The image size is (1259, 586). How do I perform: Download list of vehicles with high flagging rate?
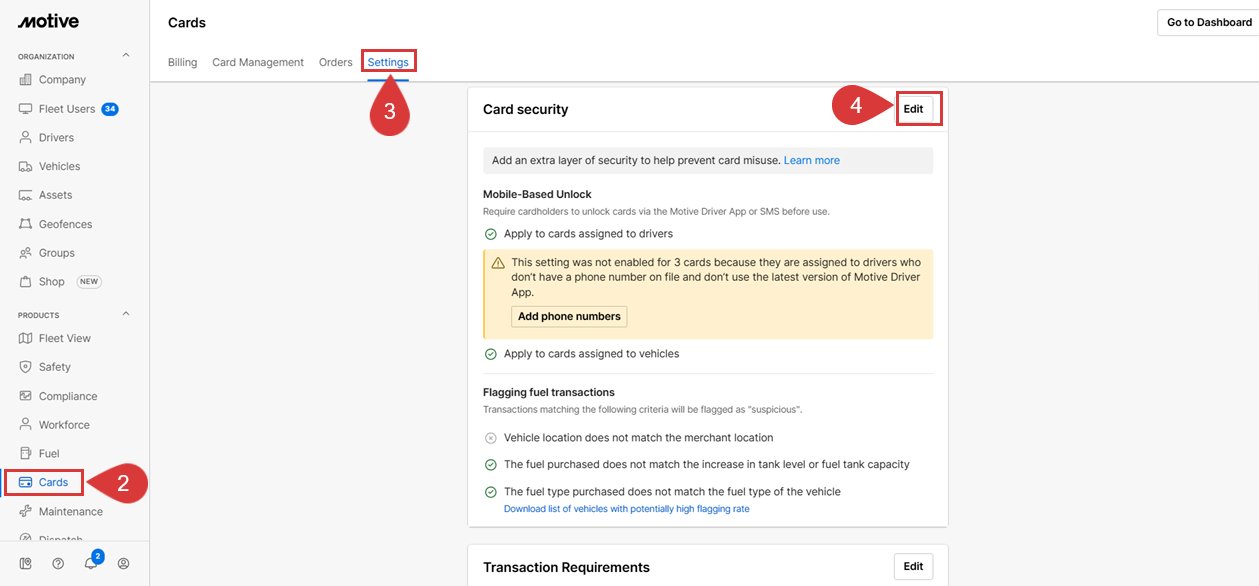point(626,509)
